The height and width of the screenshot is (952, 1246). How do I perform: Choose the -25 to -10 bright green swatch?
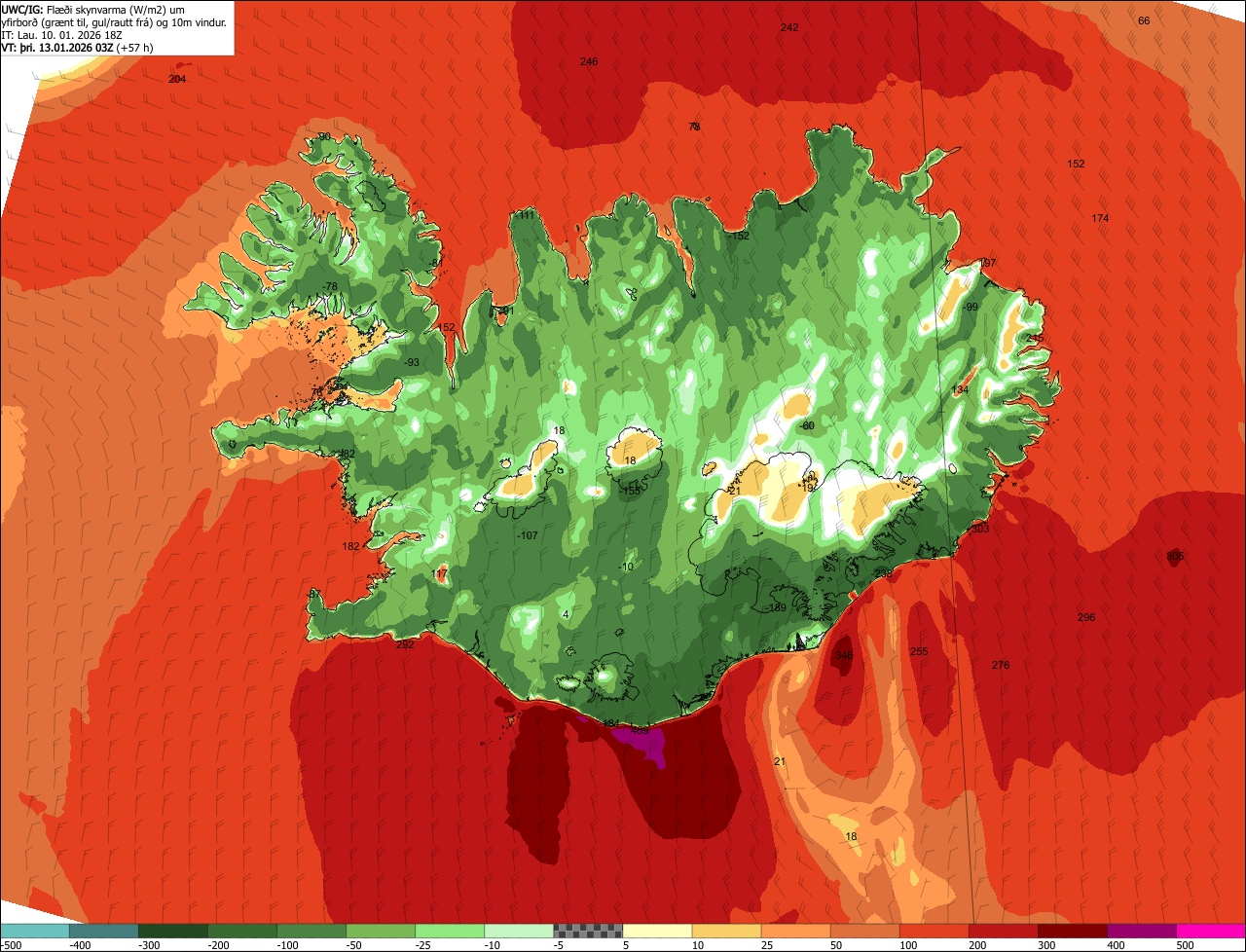pyautogui.click(x=449, y=931)
